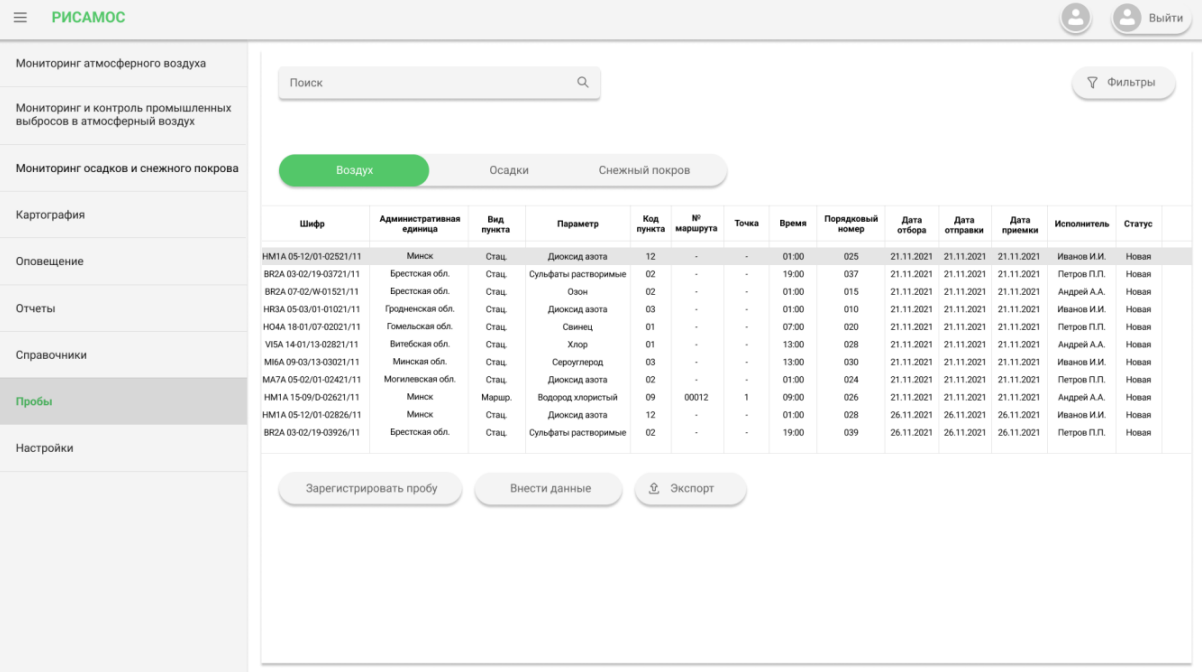Switch to the Воздух tab
Viewport: 1202px width, 672px height.
tap(354, 171)
